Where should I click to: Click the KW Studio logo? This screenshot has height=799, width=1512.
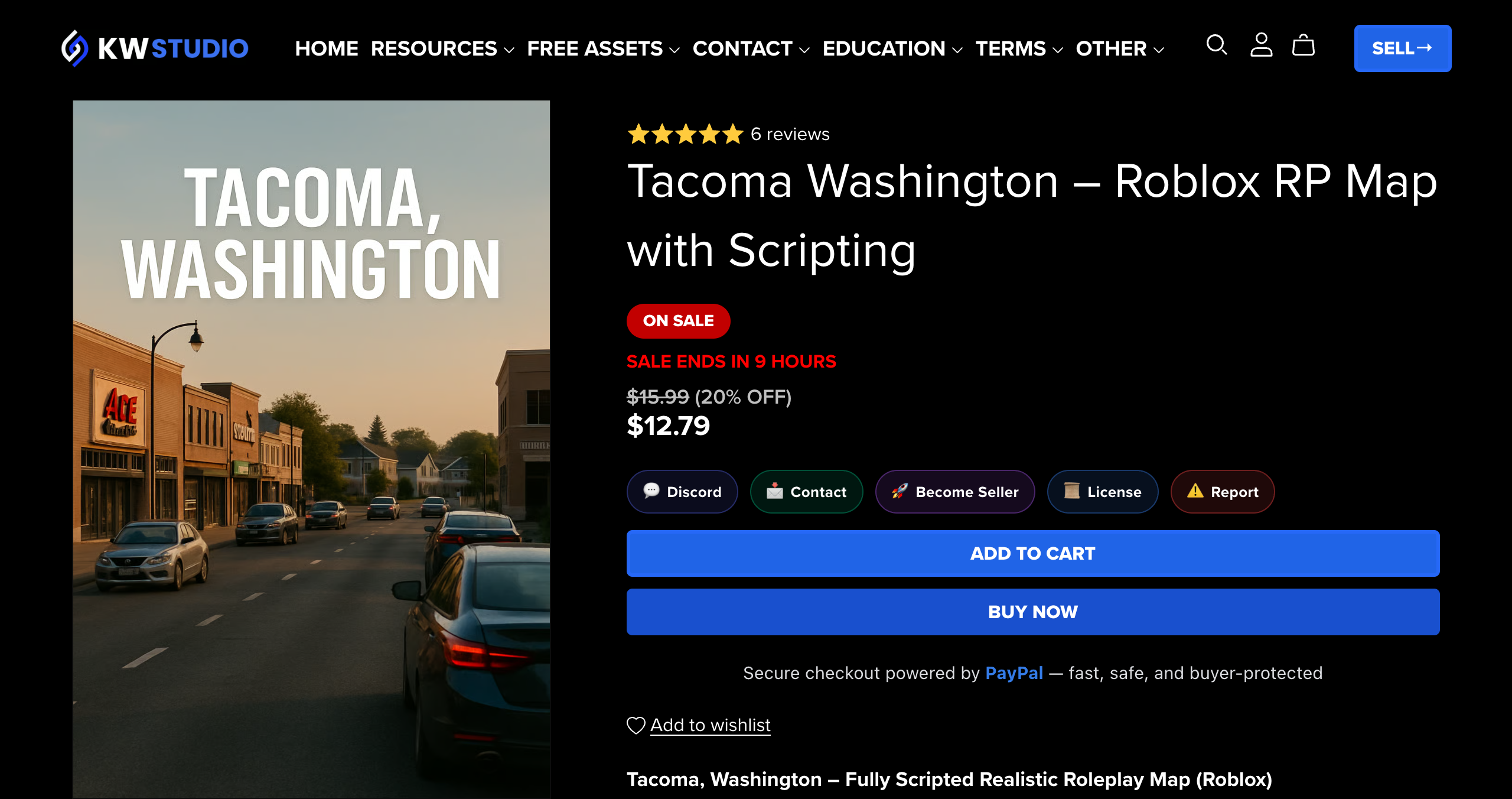[155, 48]
